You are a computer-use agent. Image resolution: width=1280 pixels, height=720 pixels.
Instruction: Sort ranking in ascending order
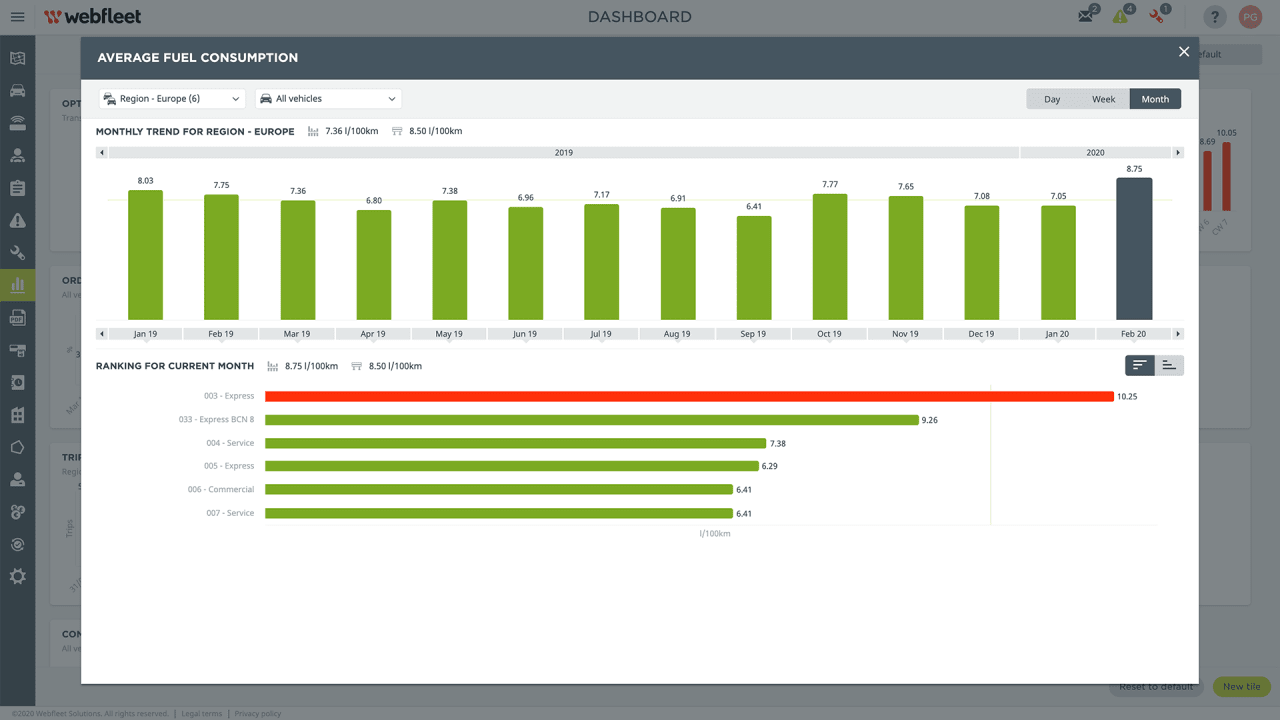coord(1169,365)
